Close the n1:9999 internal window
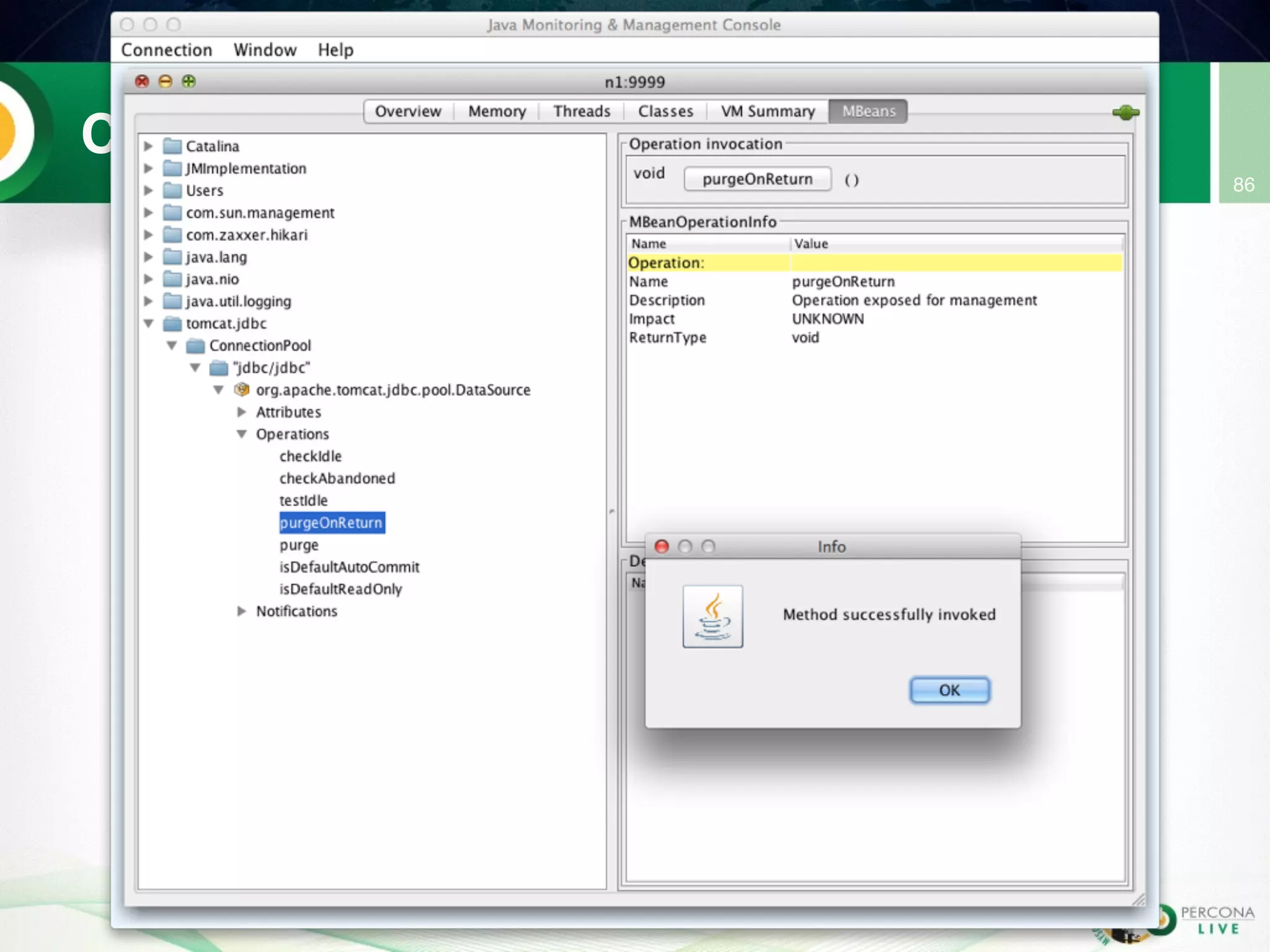 tap(142, 81)
